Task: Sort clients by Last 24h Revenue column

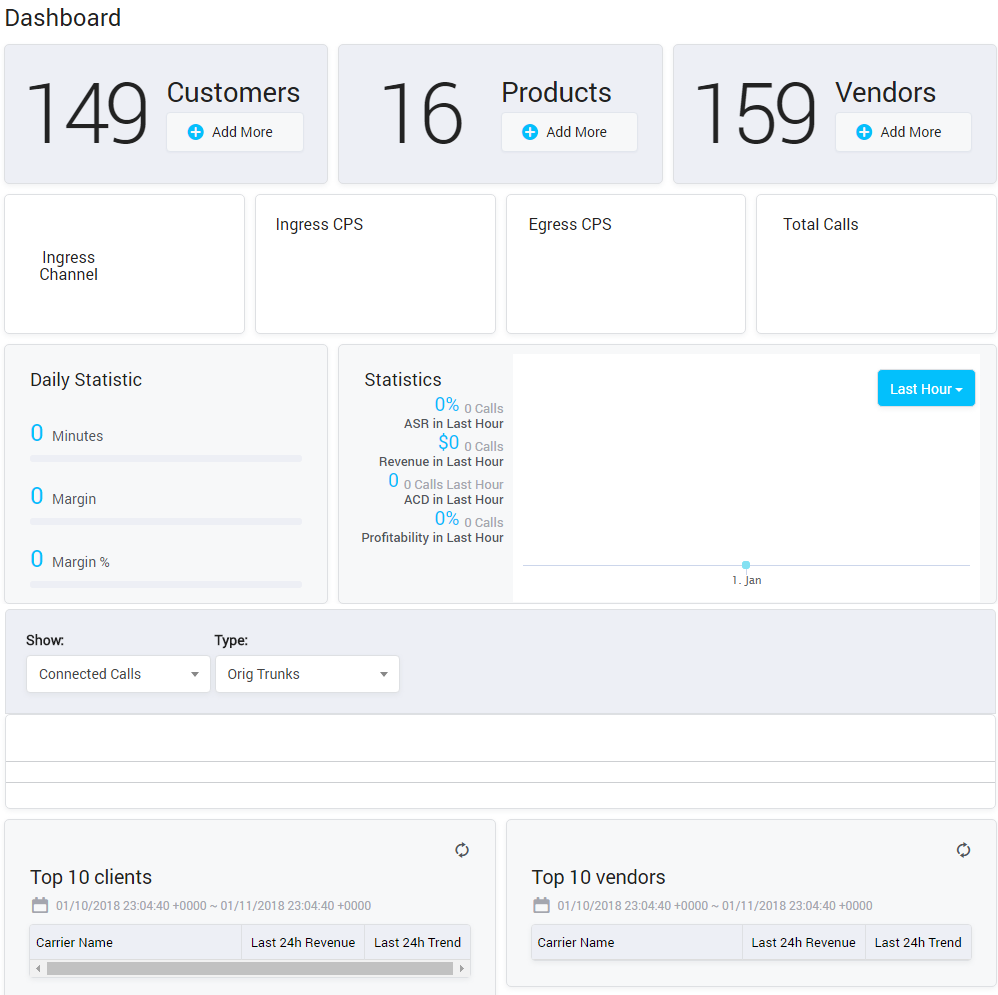Action: 303,942
